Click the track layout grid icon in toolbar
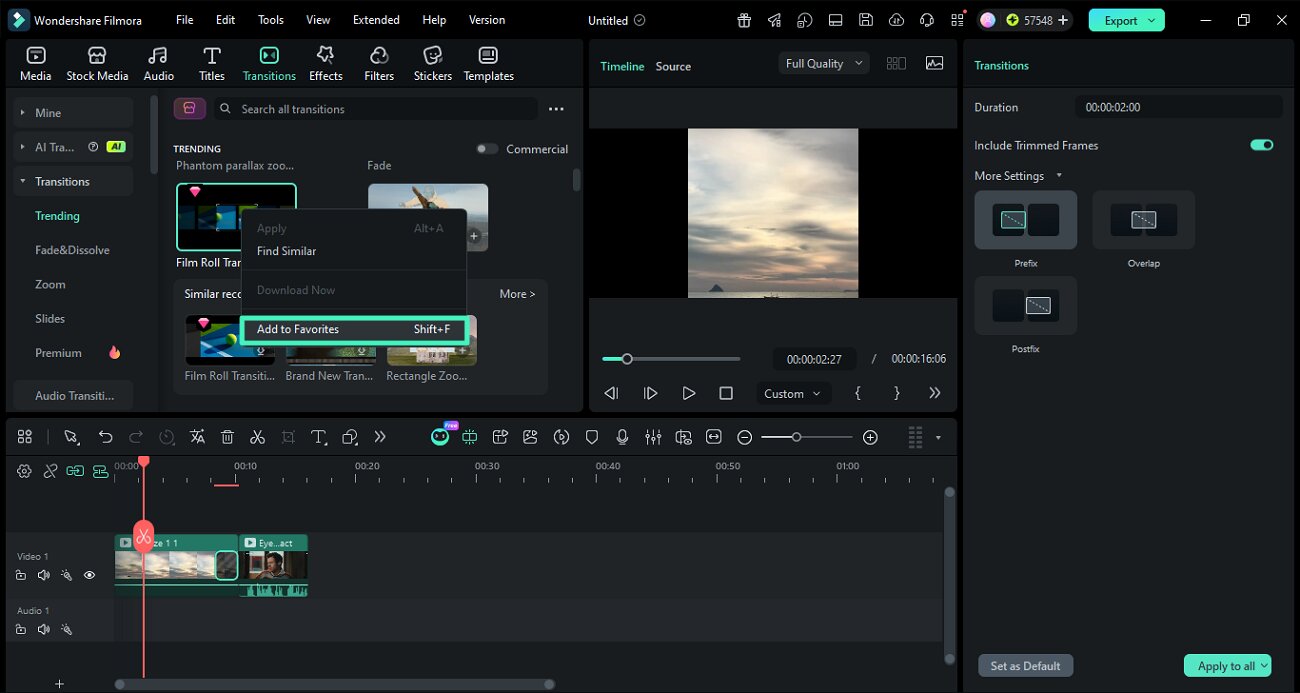 pos(24,437)
